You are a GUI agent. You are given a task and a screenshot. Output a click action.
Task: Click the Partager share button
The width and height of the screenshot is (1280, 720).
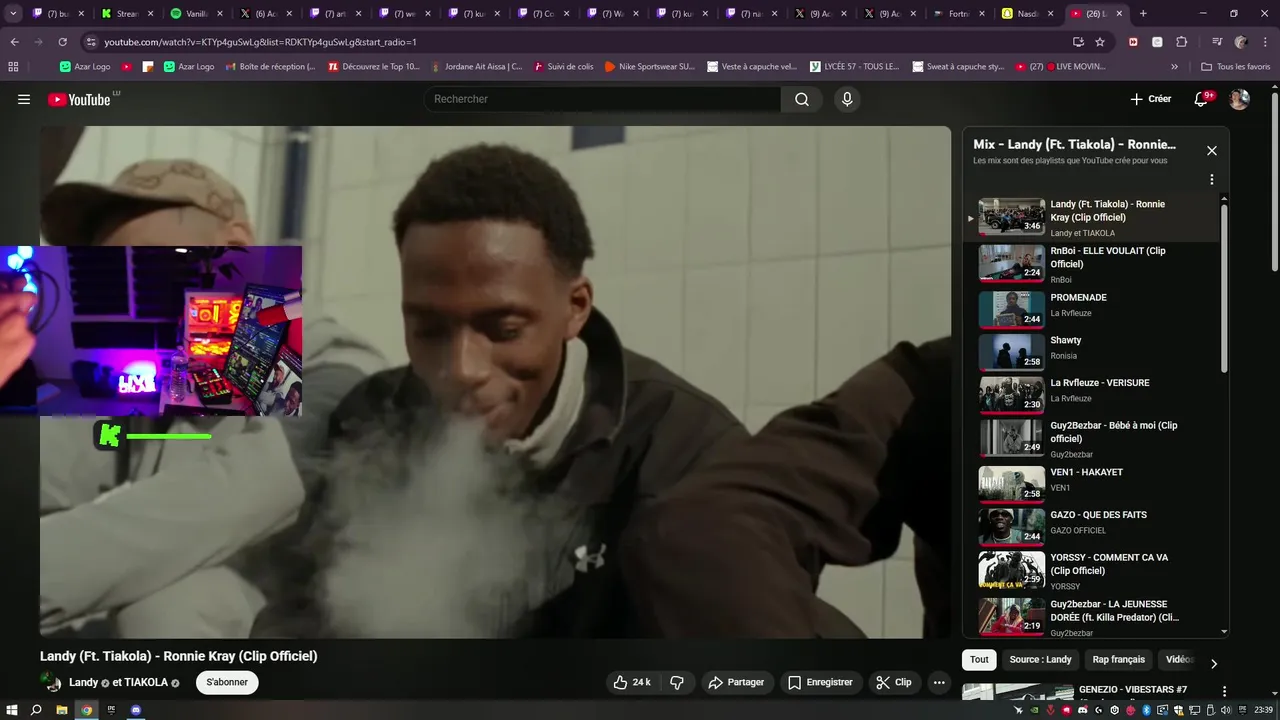click(x=736, y=682)
